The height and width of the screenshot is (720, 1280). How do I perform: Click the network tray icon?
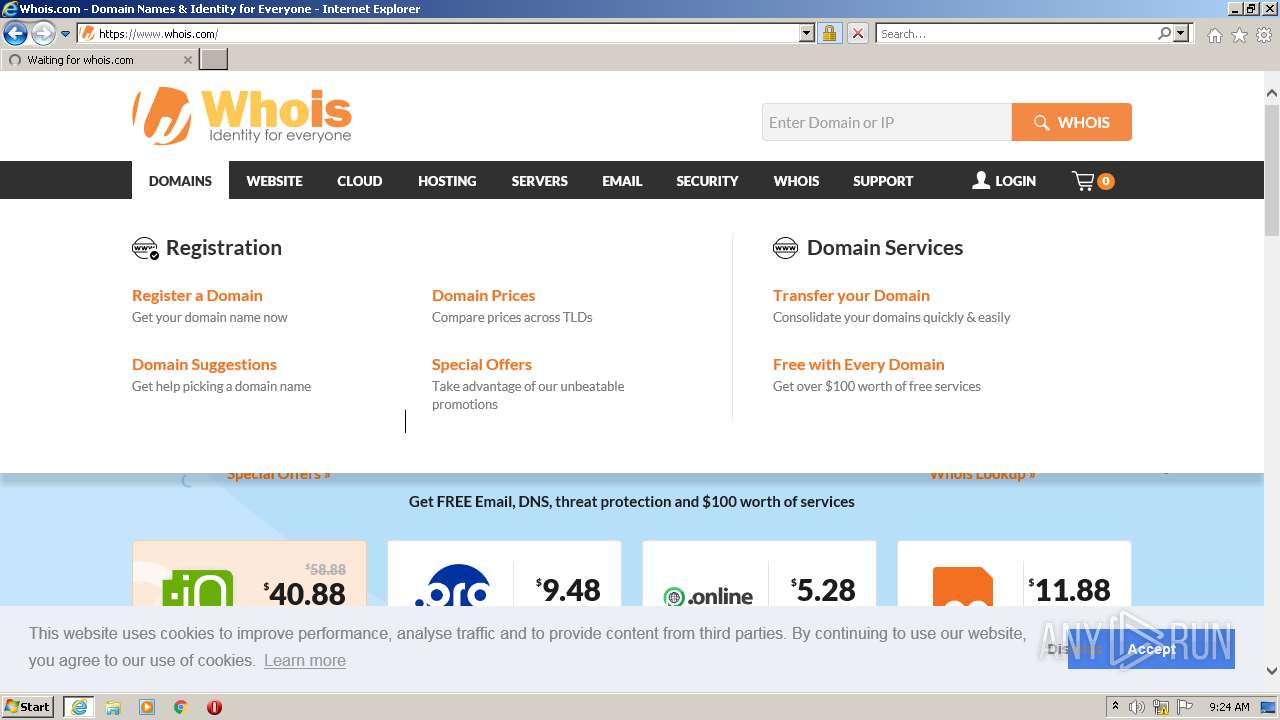tap(1161, 707)
